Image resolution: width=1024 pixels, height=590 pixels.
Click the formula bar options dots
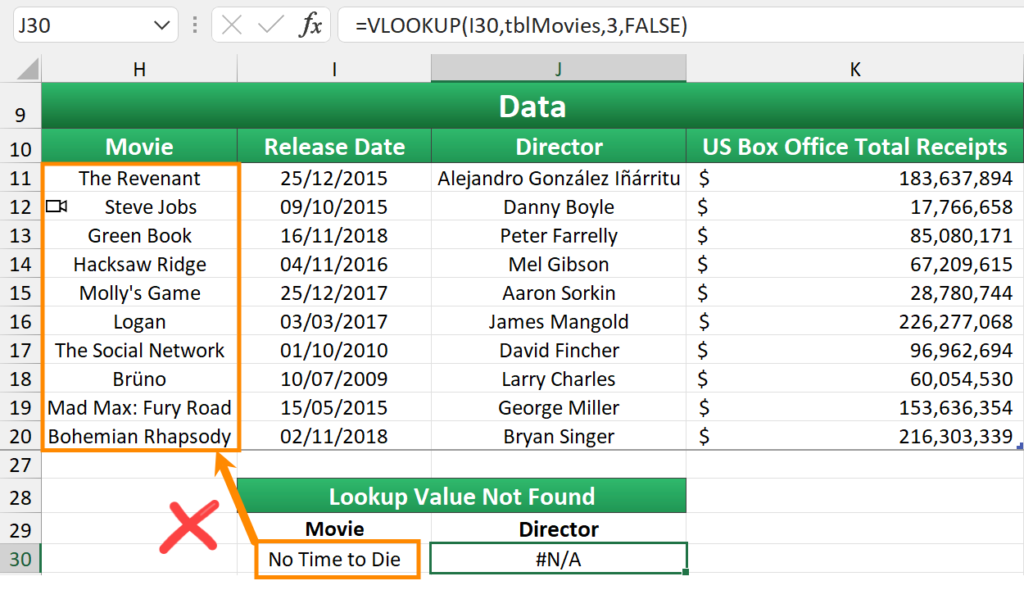pos(194,26)
